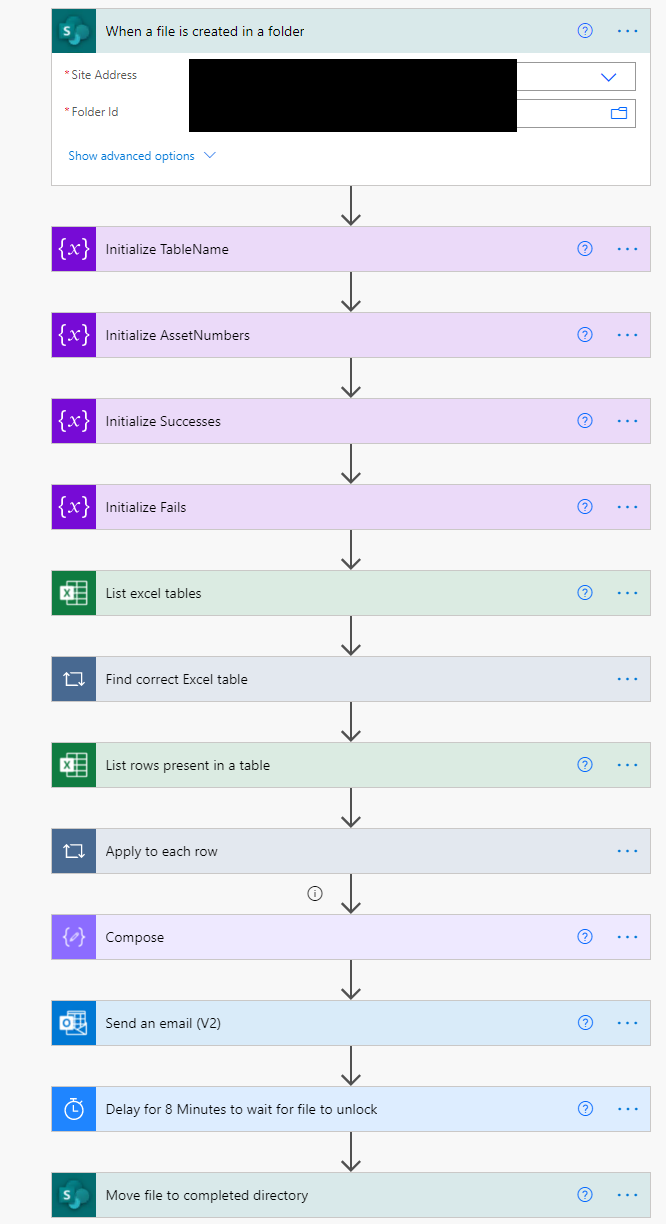Click the Outlook icon on Send an email (V2)
Screen dimensions: 666x1224
[x=74, y=1023]
